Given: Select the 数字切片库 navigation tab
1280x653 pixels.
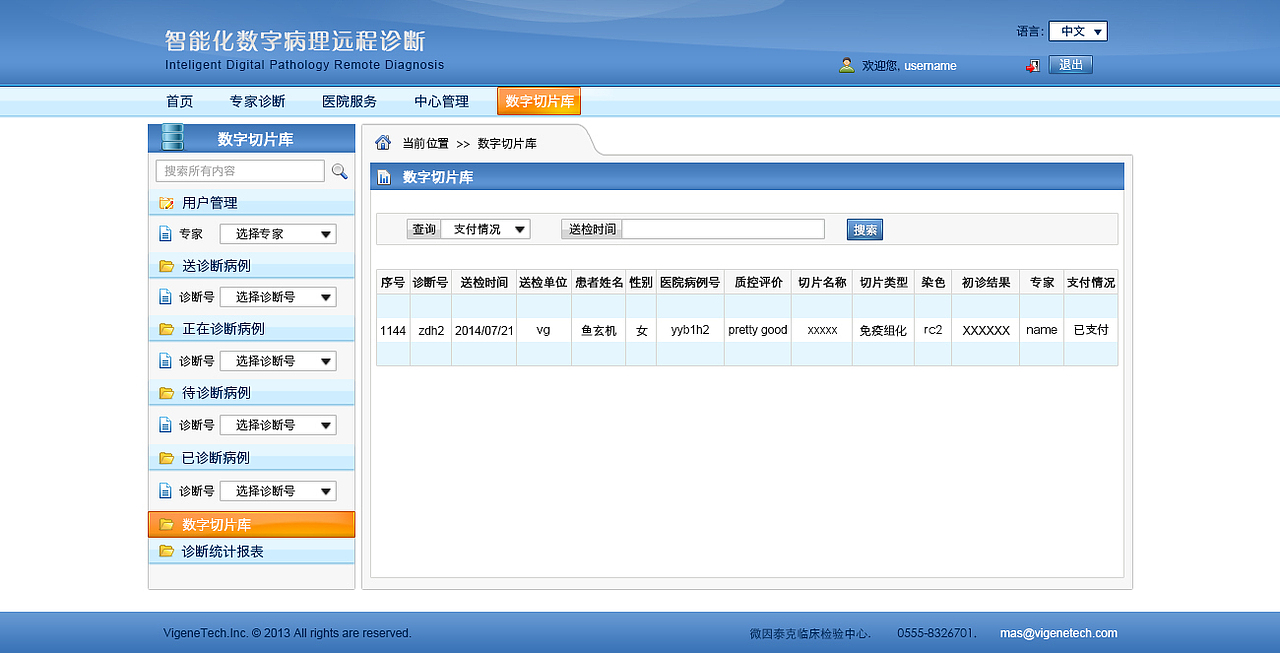Looking at the screenshot, I should pyautogui.click(x=539, y=101).
